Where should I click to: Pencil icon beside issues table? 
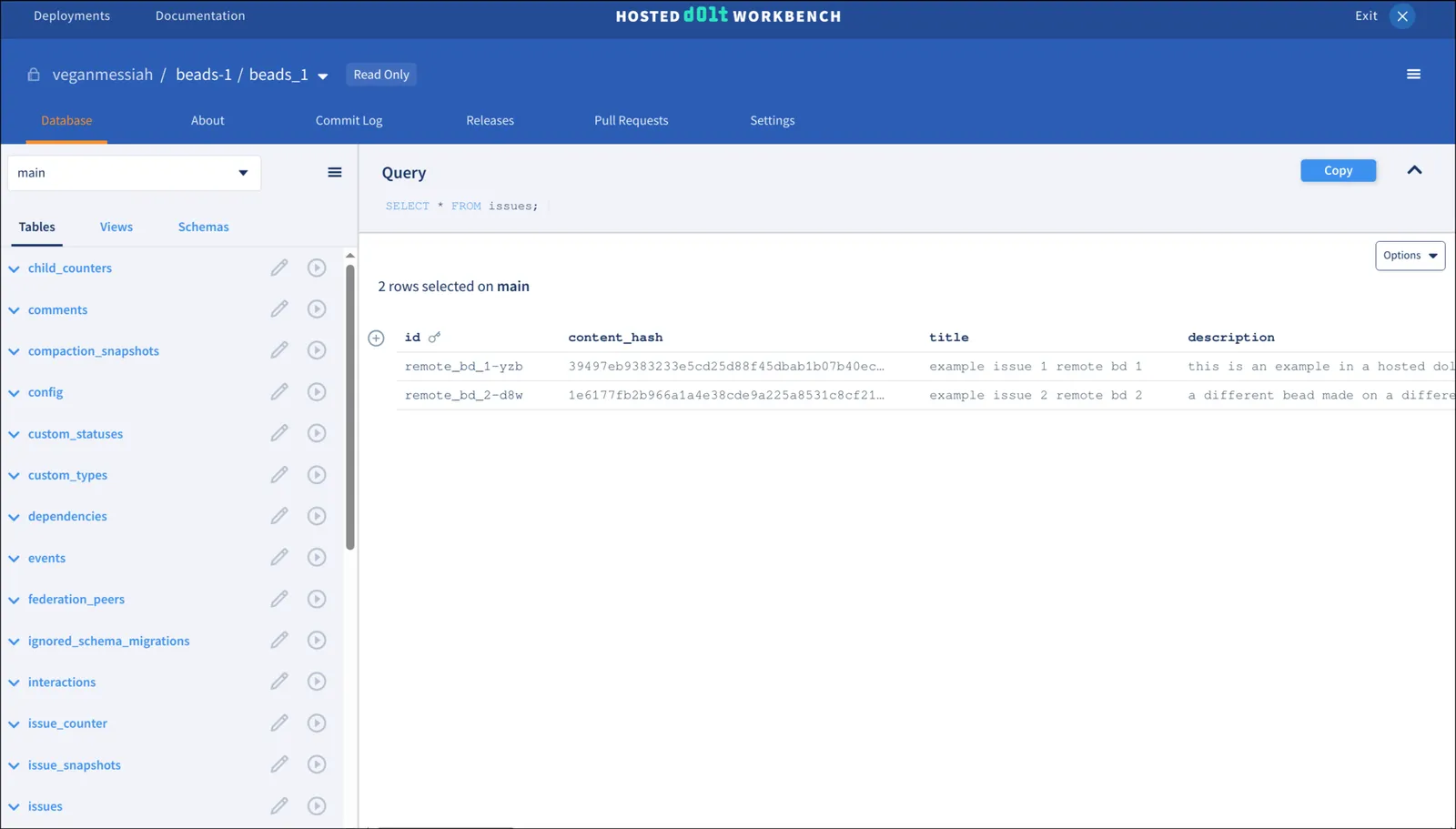pos(279,806)
